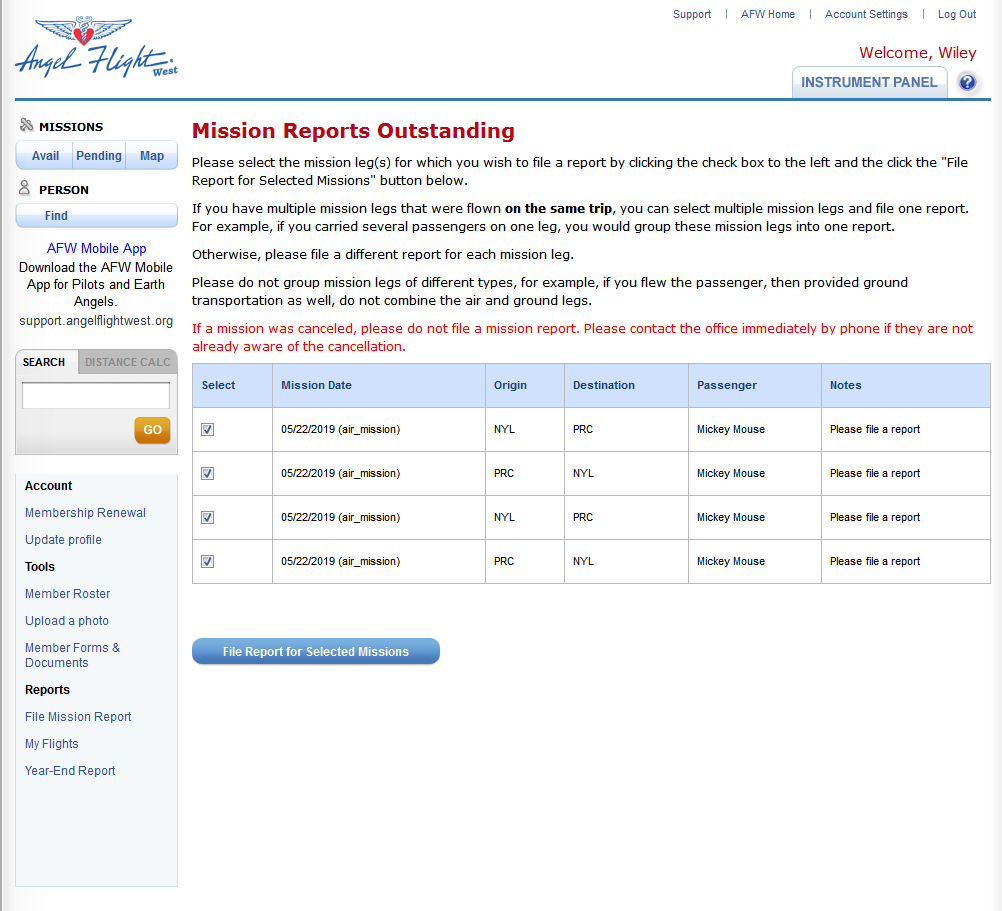
Task: Click the red canceled mission warning text
Action: (582, 337)
